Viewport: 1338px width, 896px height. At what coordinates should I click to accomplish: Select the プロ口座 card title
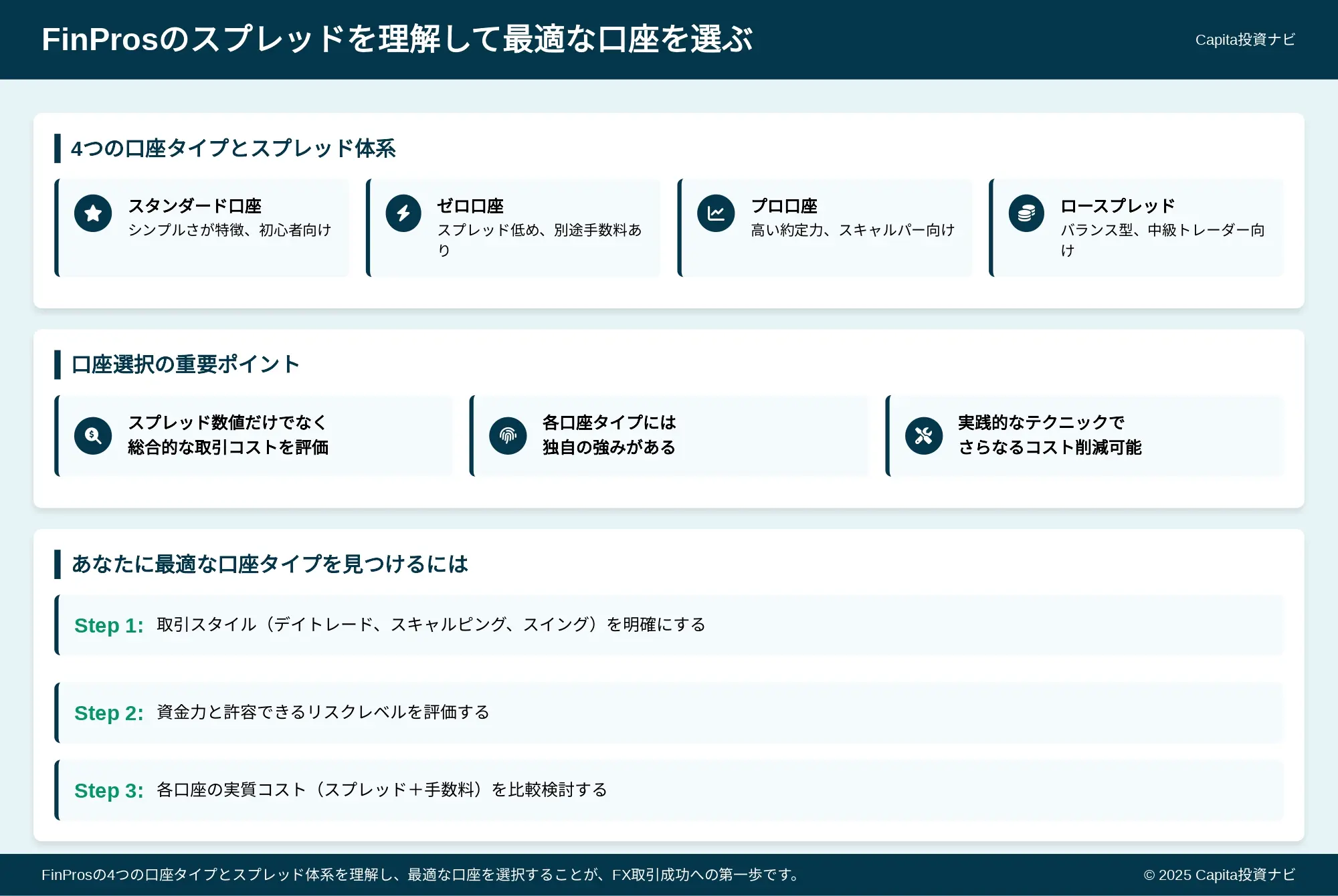pyautogui.click(x=784, y=206)
